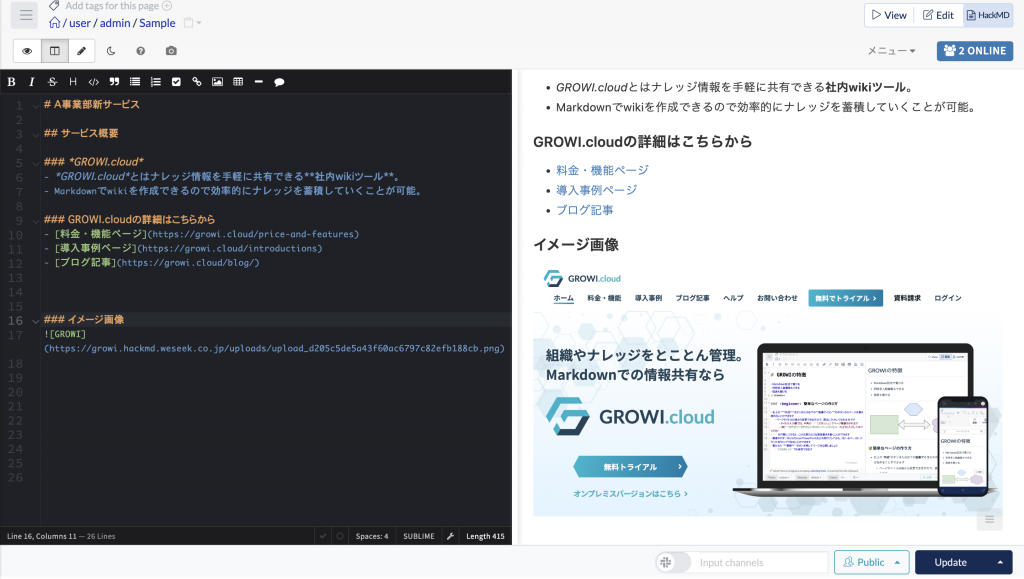Screen dimensions: 1024x579
Task: Click the '# A事業部新サービス' line in editor
Action: [x=91, y=104]
